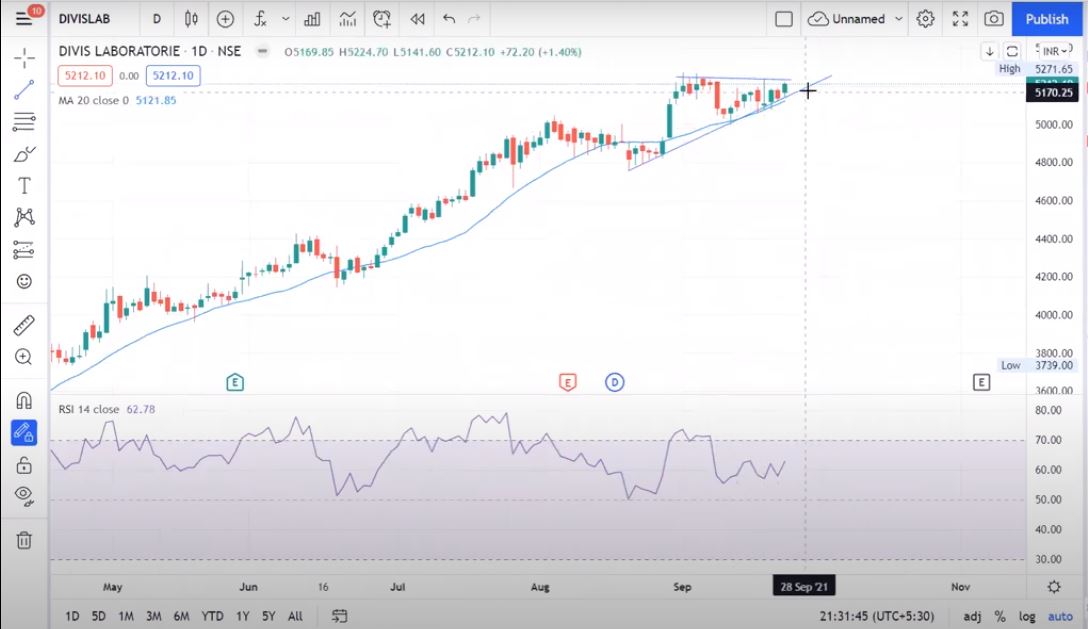The image size is (1088, 629).
Task: Open the fx Indicators dialog
Action: pos(260,19)
